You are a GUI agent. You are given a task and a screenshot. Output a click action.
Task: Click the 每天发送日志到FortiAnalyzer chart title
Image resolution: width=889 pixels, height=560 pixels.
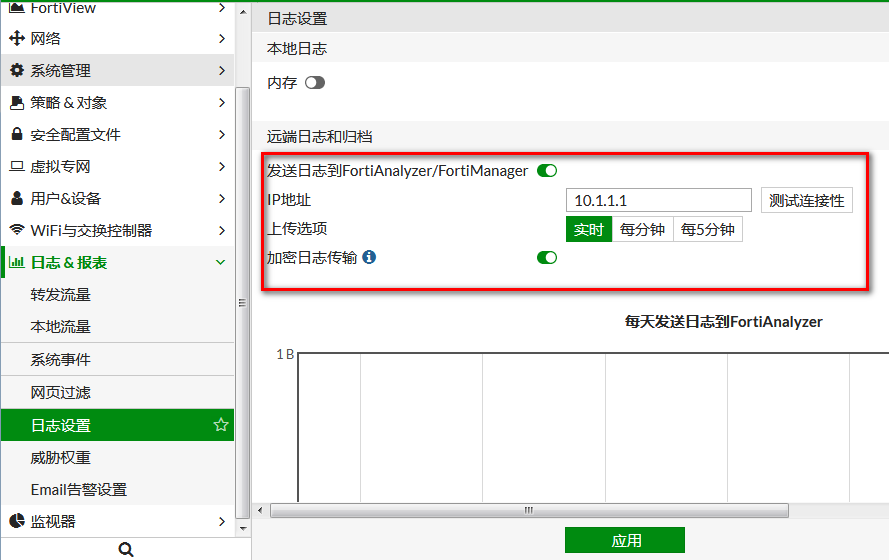(x=723, y=322)
